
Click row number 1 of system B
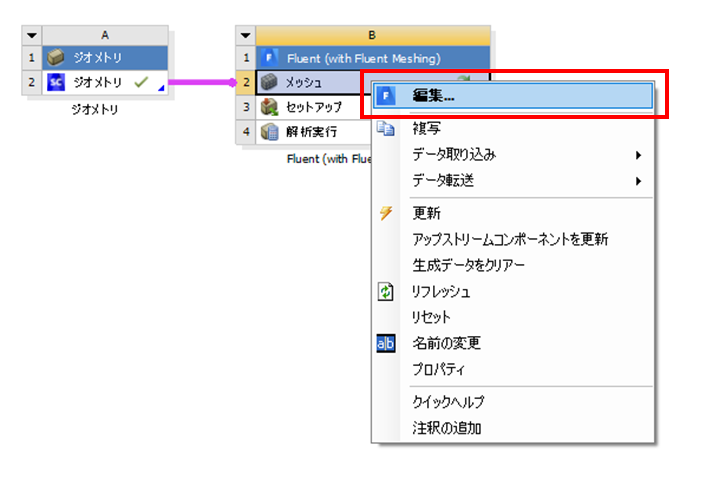(246, 58)
